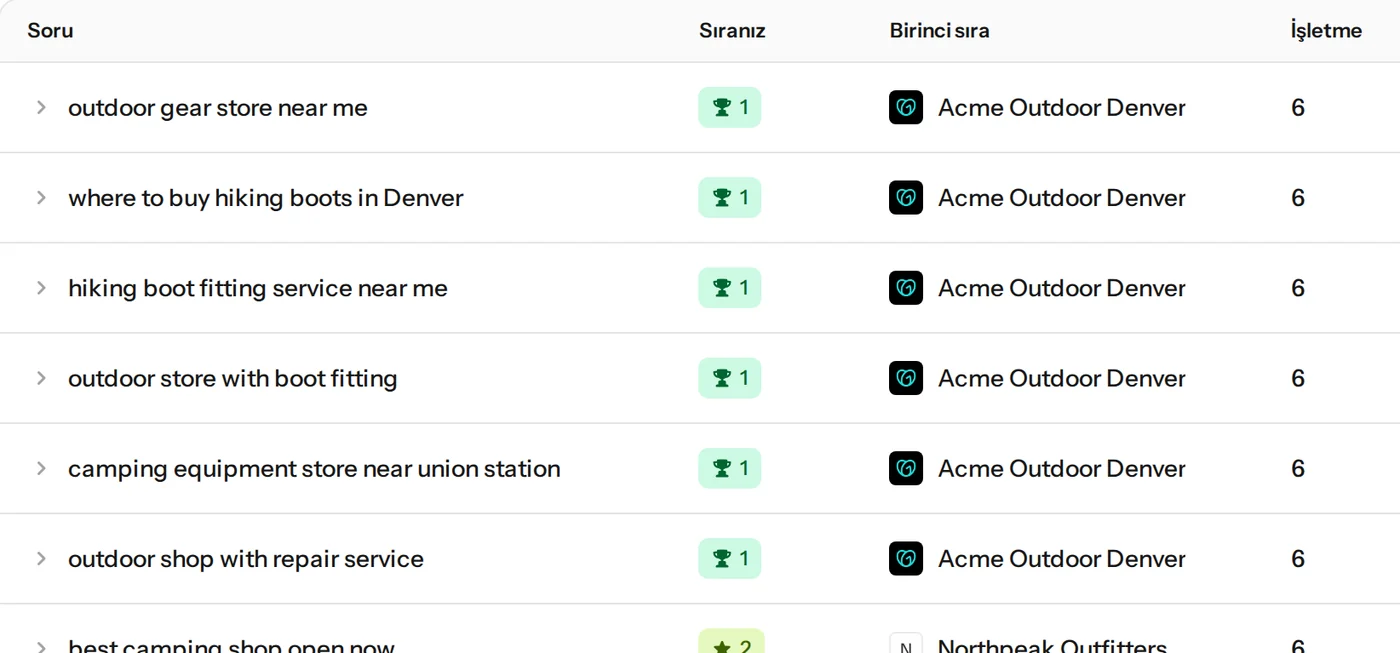Click the 'Soru' column header

[x=50, y=30]
